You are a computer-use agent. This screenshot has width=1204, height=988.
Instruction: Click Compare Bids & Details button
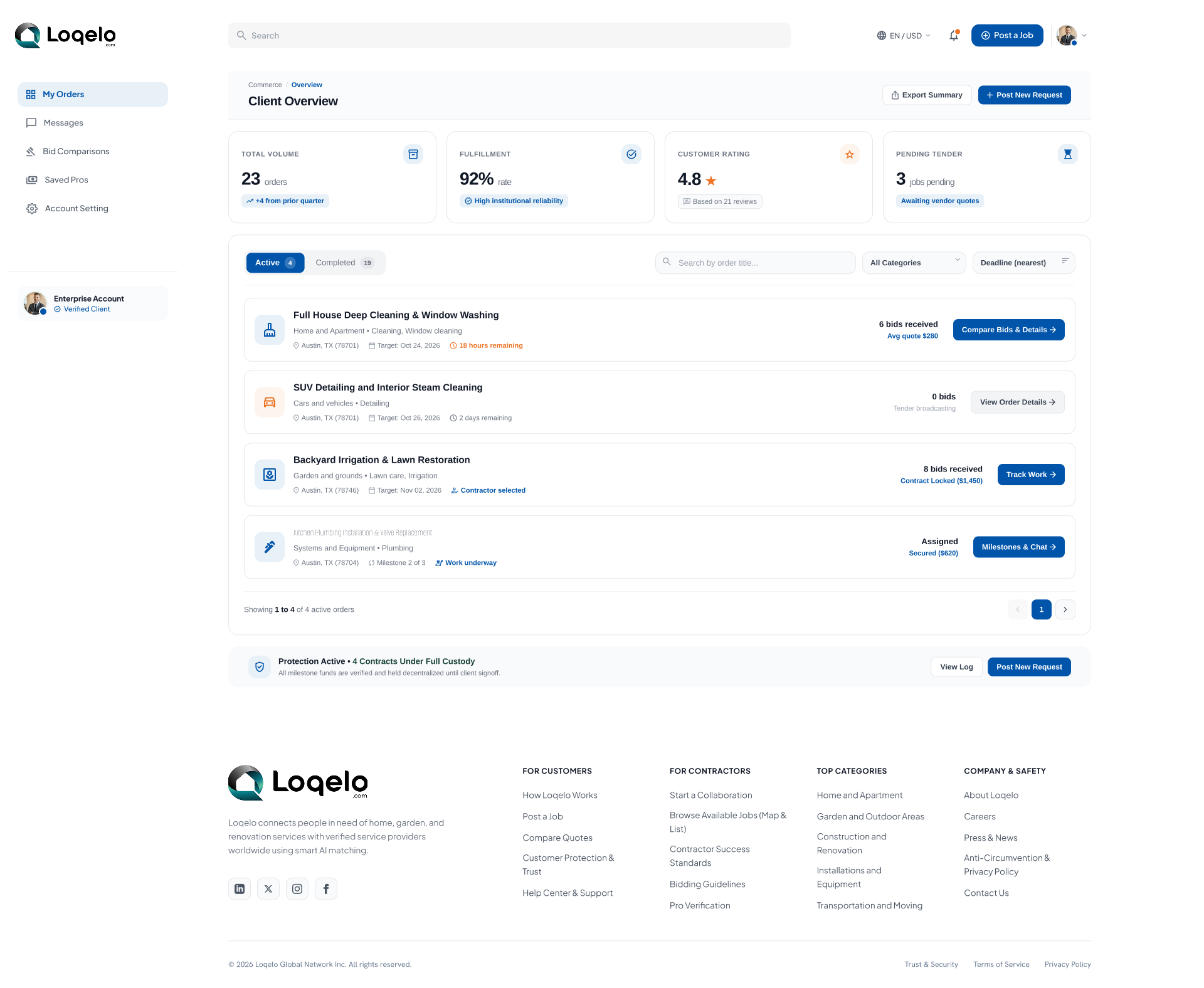tap(1009, 330)
